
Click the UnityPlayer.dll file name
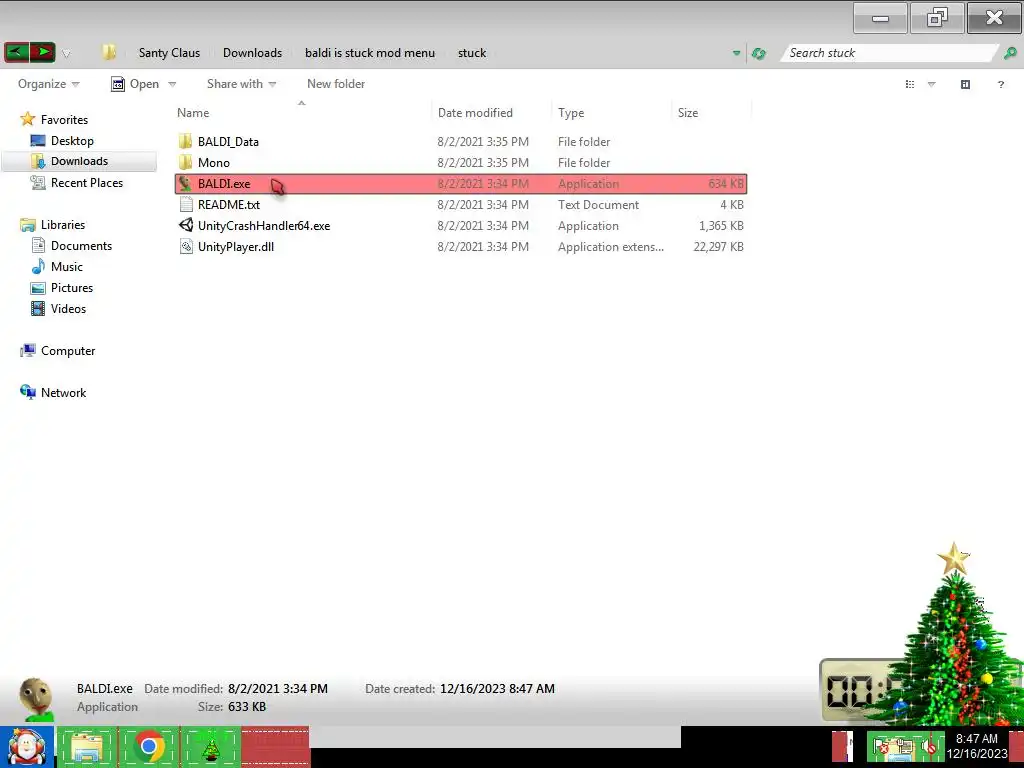tap(236, 246)
